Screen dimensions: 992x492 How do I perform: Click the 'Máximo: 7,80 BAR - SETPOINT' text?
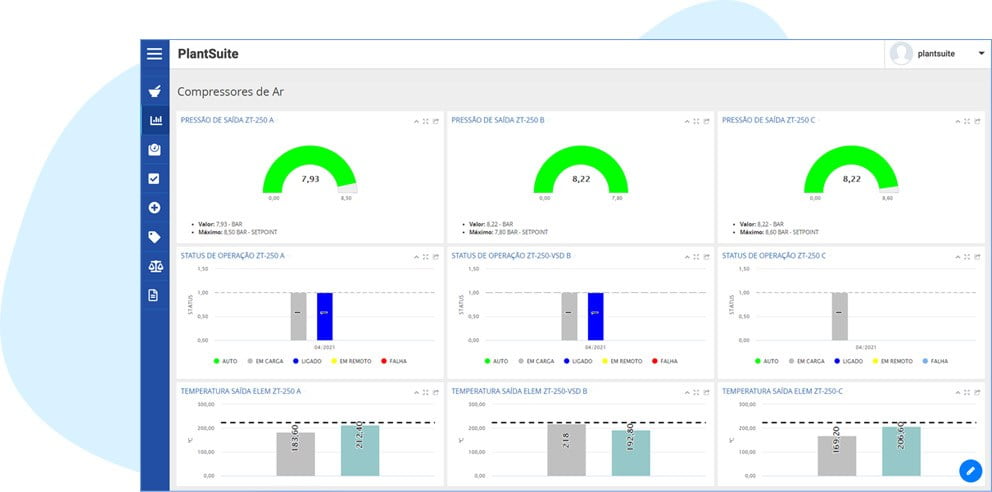pyautogui.click(x=508, y=232)
